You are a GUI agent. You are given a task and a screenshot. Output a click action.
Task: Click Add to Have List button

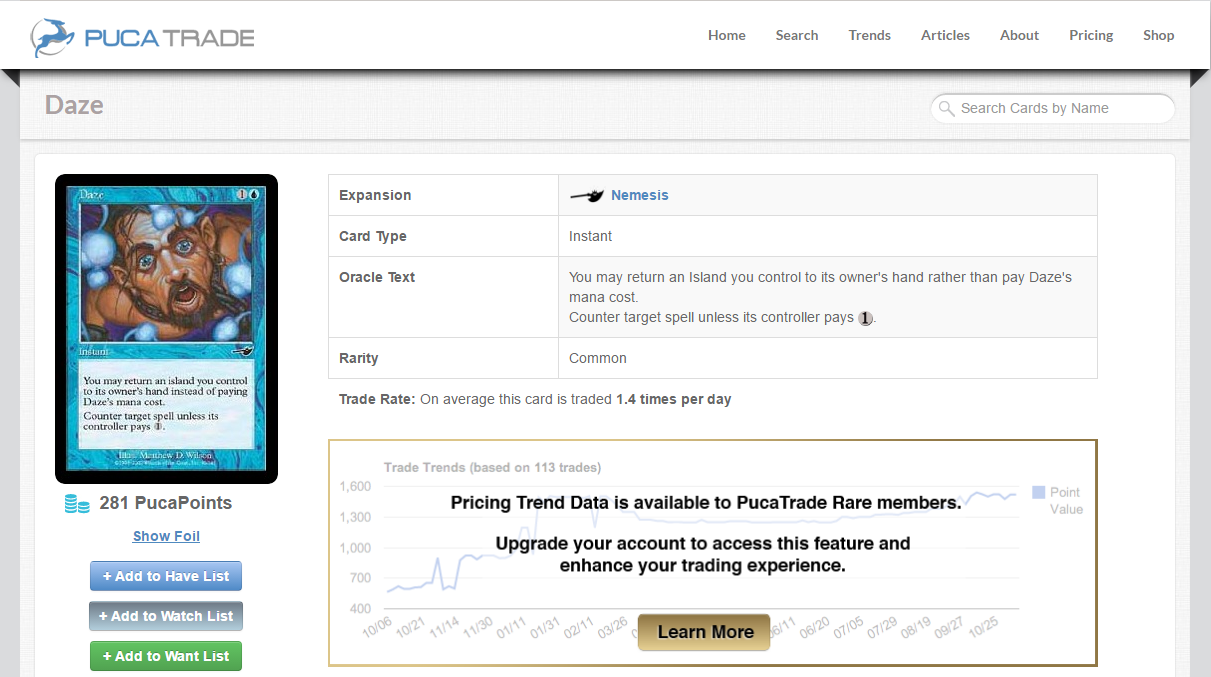[x=166, y=576]
